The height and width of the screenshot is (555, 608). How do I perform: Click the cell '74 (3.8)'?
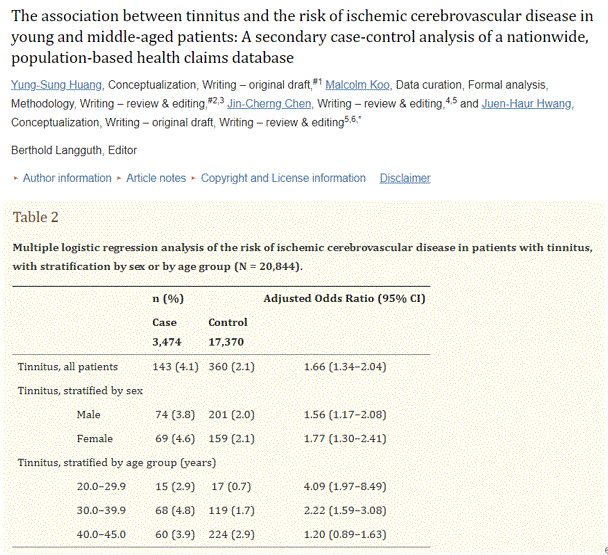point(175,415)
